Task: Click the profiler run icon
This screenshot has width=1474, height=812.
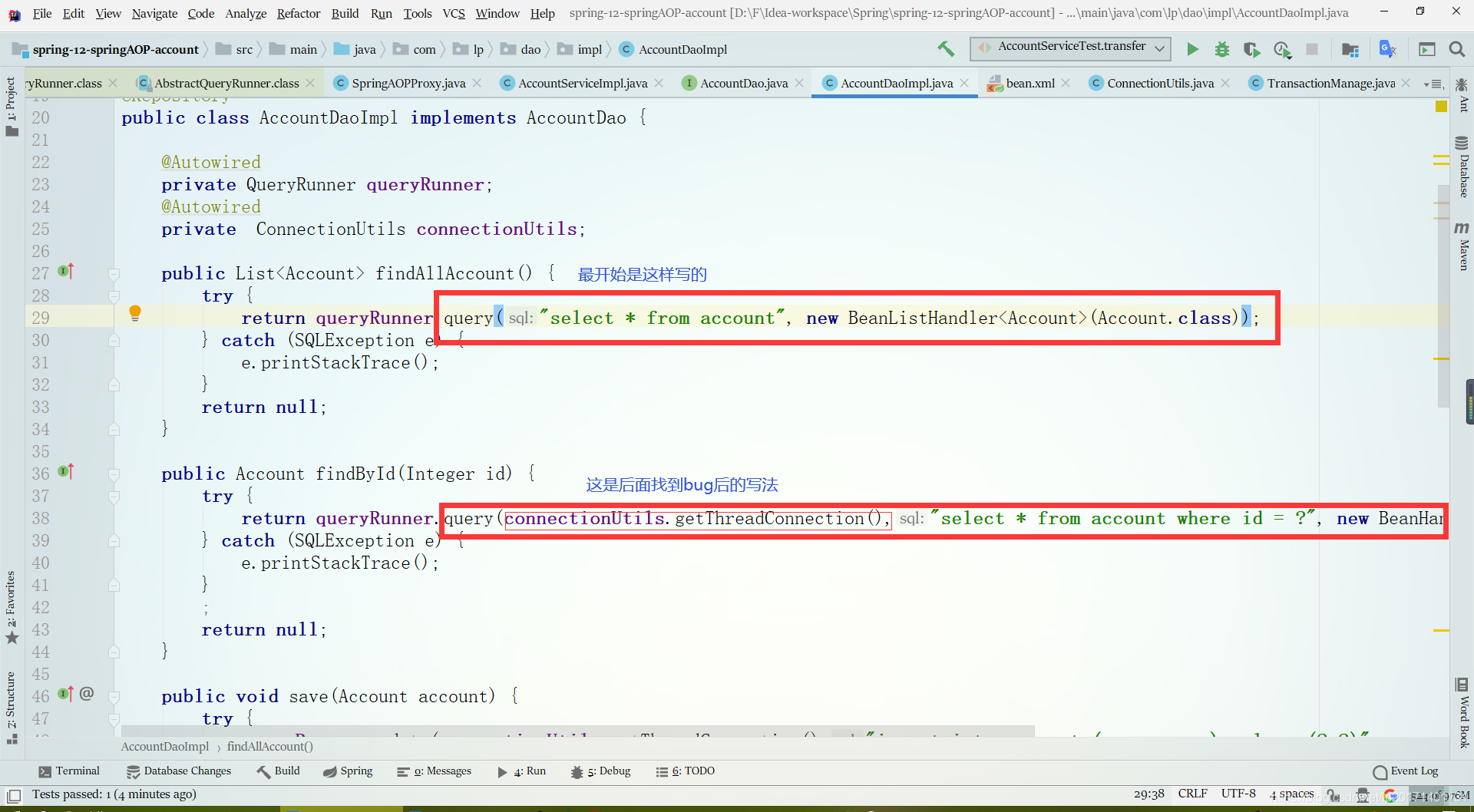Action: click(1282, 49)
